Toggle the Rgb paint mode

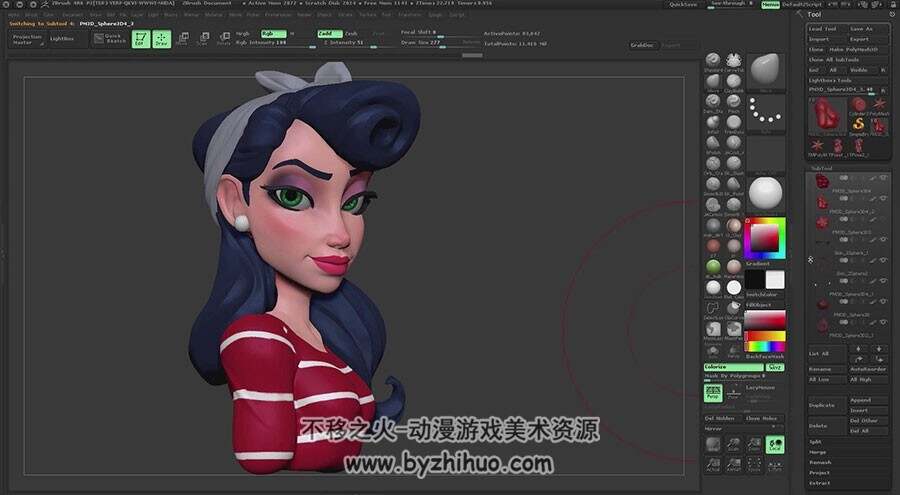273,34
